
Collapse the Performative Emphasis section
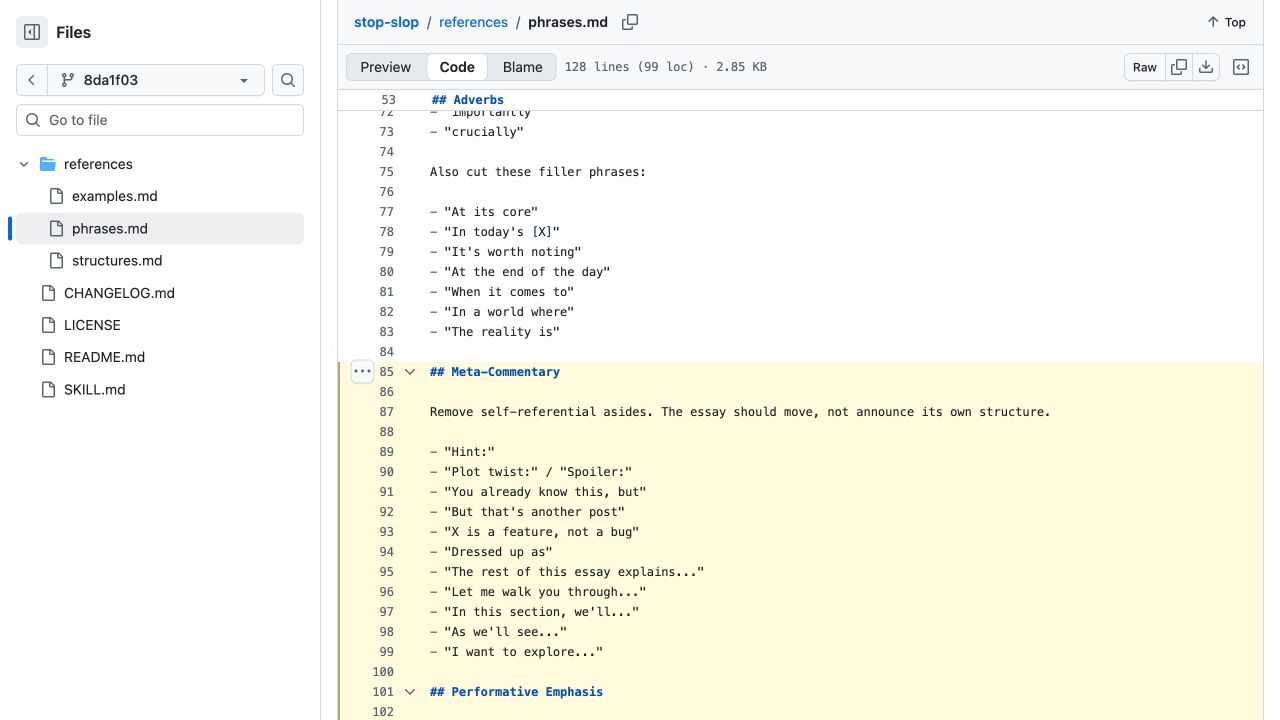pos(409,692)
